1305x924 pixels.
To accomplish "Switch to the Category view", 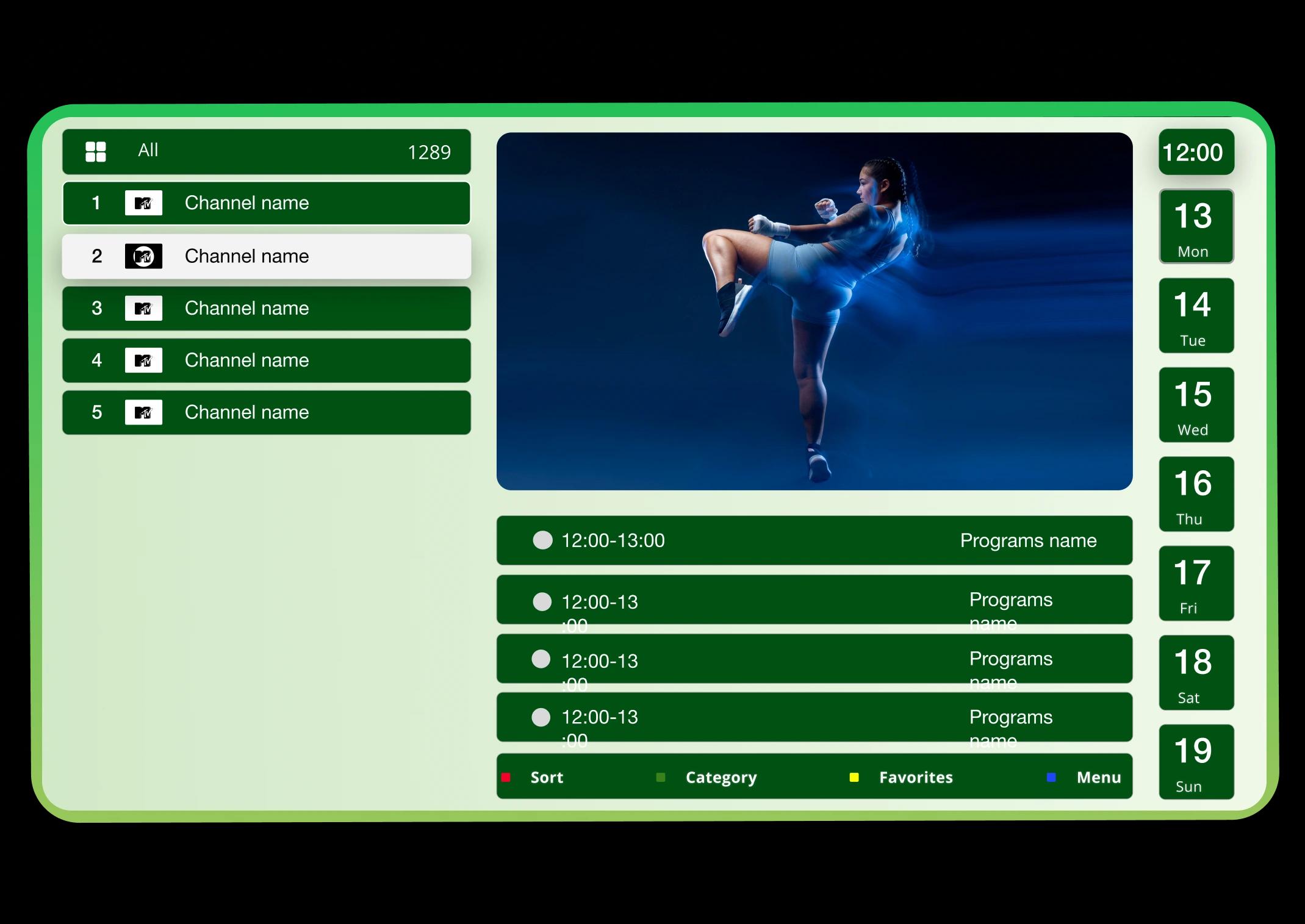I will coord(721,777).
